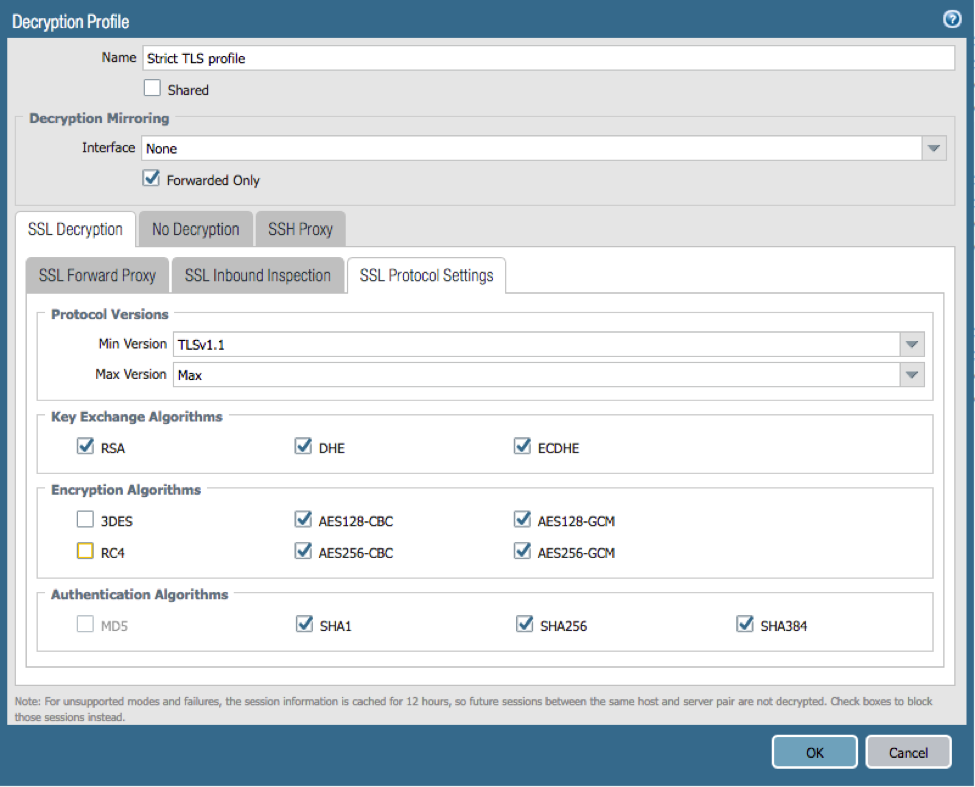Enable 3DES encryption algorithm
This screenshot has height=787, width=975.
pyautogui.click(x=85, y=520)
